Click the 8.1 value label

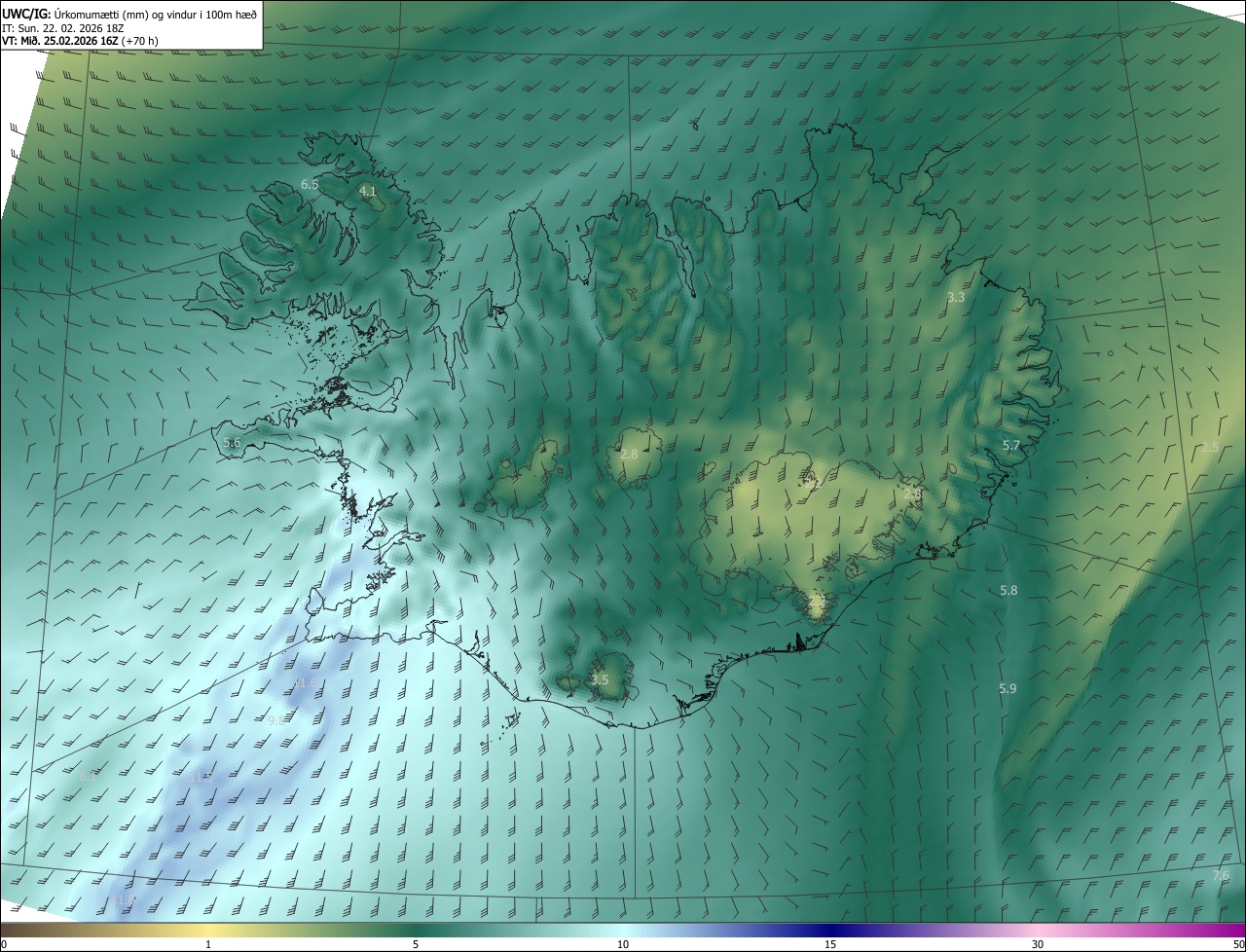(89, 776)
